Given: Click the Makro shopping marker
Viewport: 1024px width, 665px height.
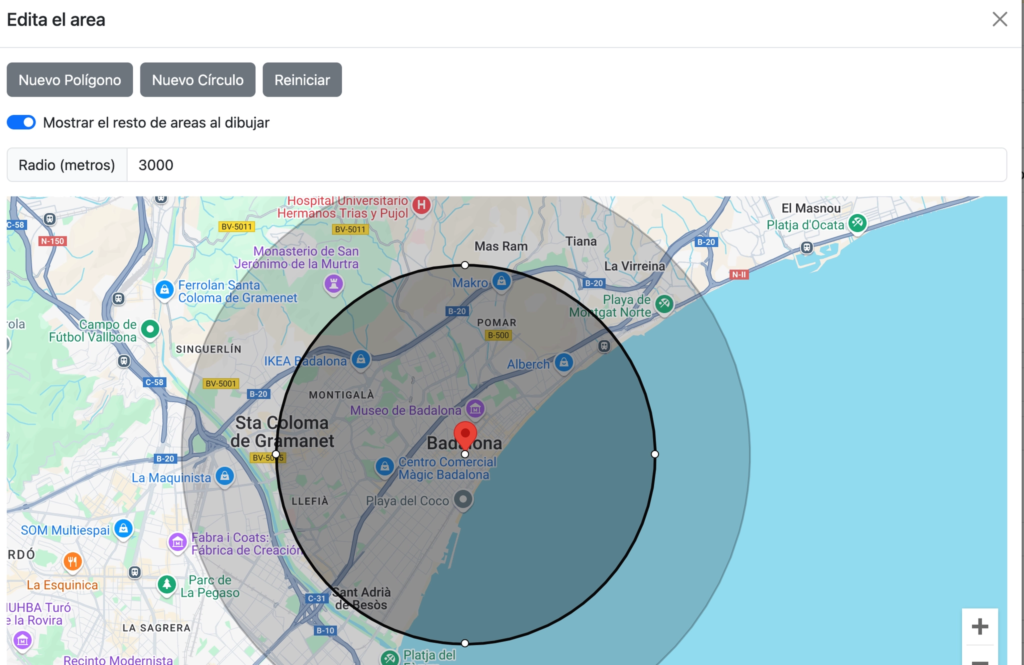Looking at the screenshot, I should click(502, 281).
